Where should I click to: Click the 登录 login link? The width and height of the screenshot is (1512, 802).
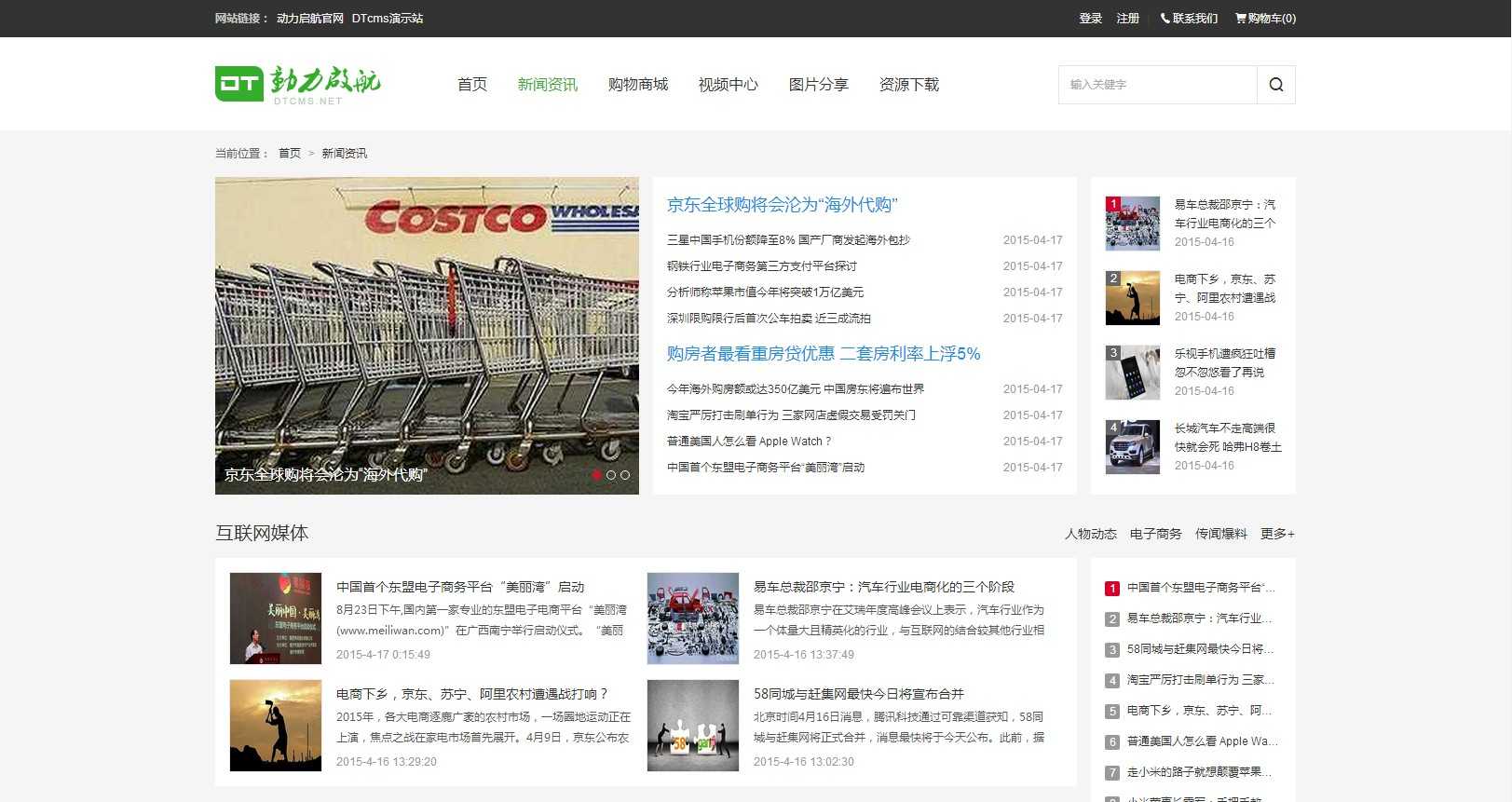tap(1091, 18)
